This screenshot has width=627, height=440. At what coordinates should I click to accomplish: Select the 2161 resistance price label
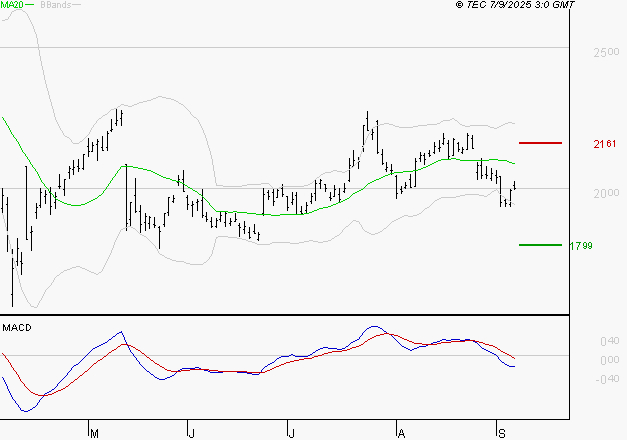(x=604, y=144)
